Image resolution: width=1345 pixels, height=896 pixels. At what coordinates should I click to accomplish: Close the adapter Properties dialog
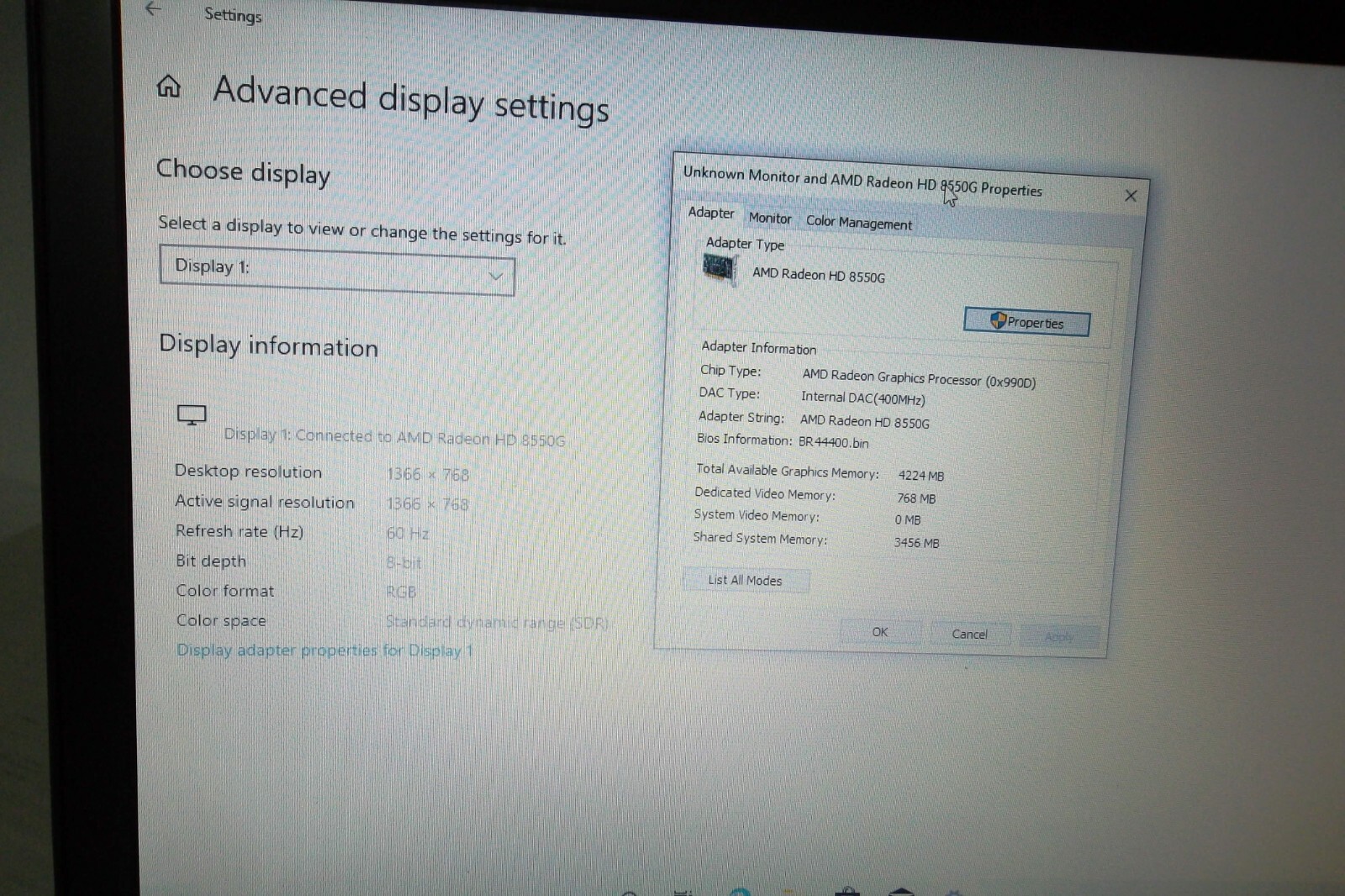[x=1131, y=196]
